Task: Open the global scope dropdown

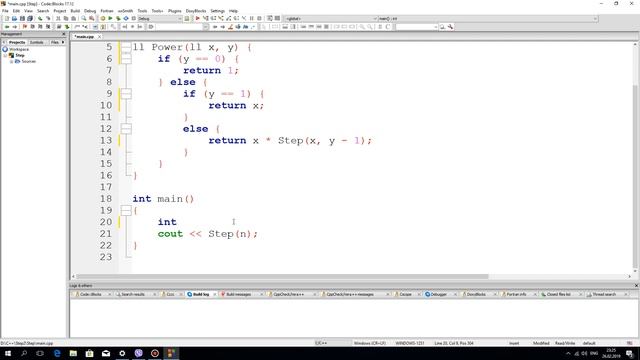Action: point(331,18)
